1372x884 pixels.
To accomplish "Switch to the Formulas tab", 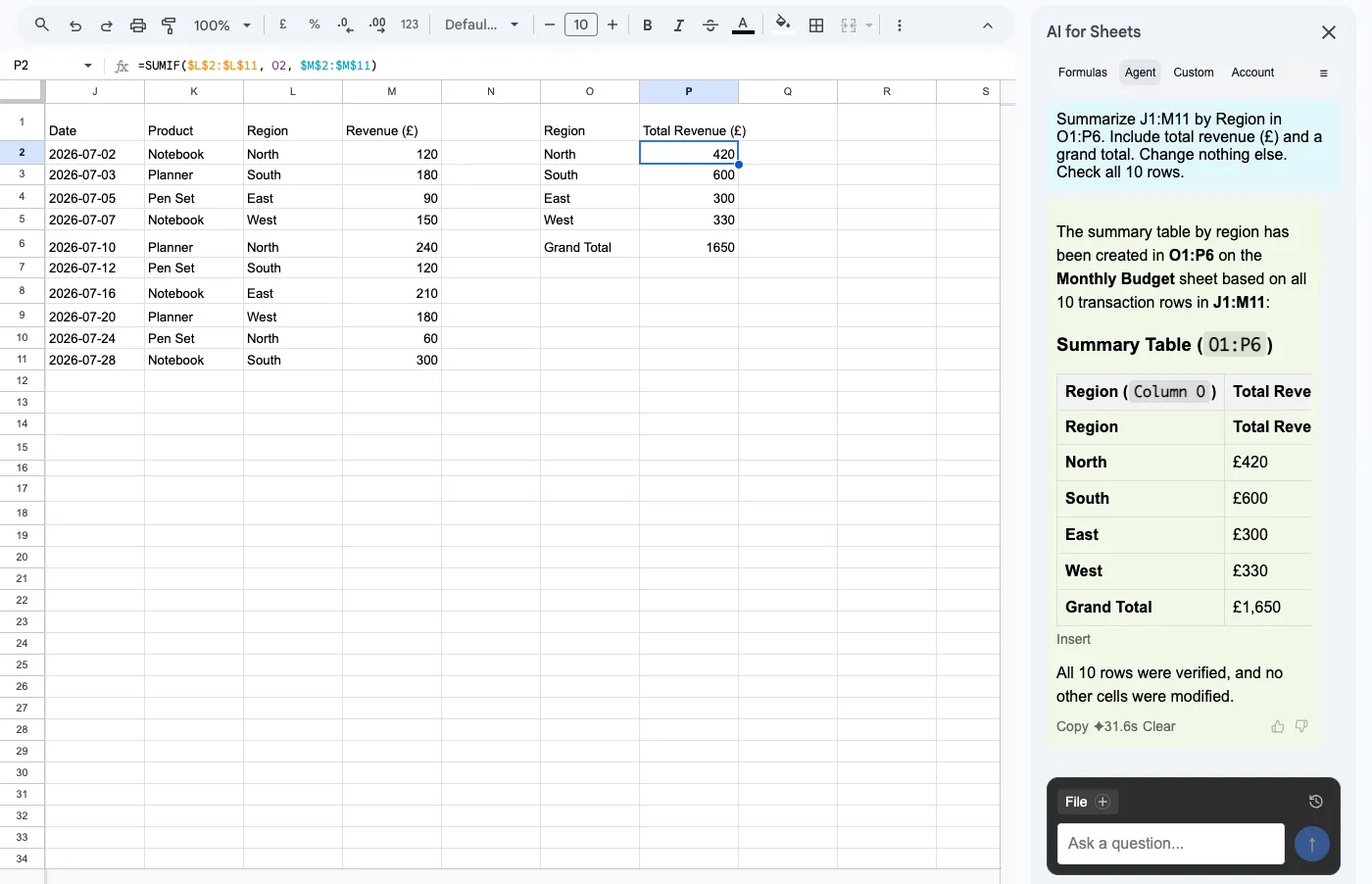I will 1083,73.
